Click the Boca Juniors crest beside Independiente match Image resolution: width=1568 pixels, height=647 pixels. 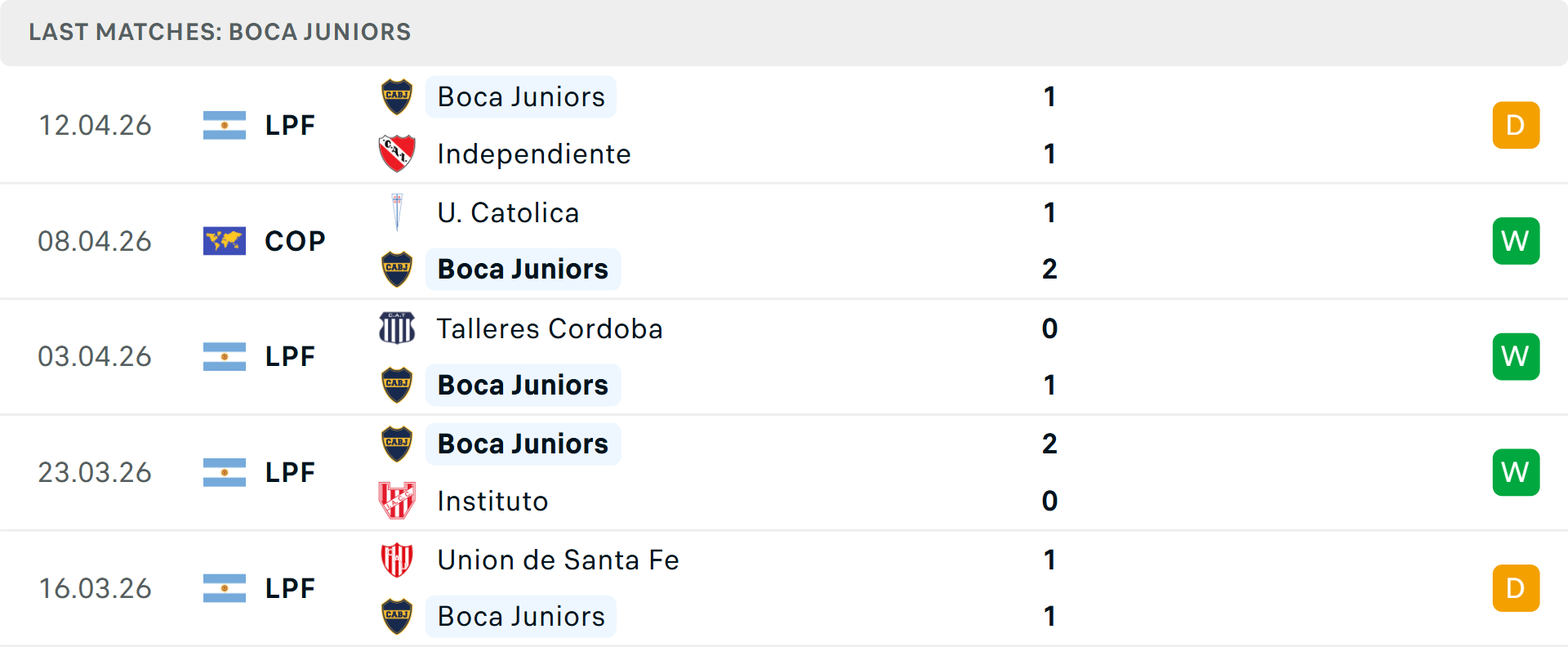tap(397, 96)
